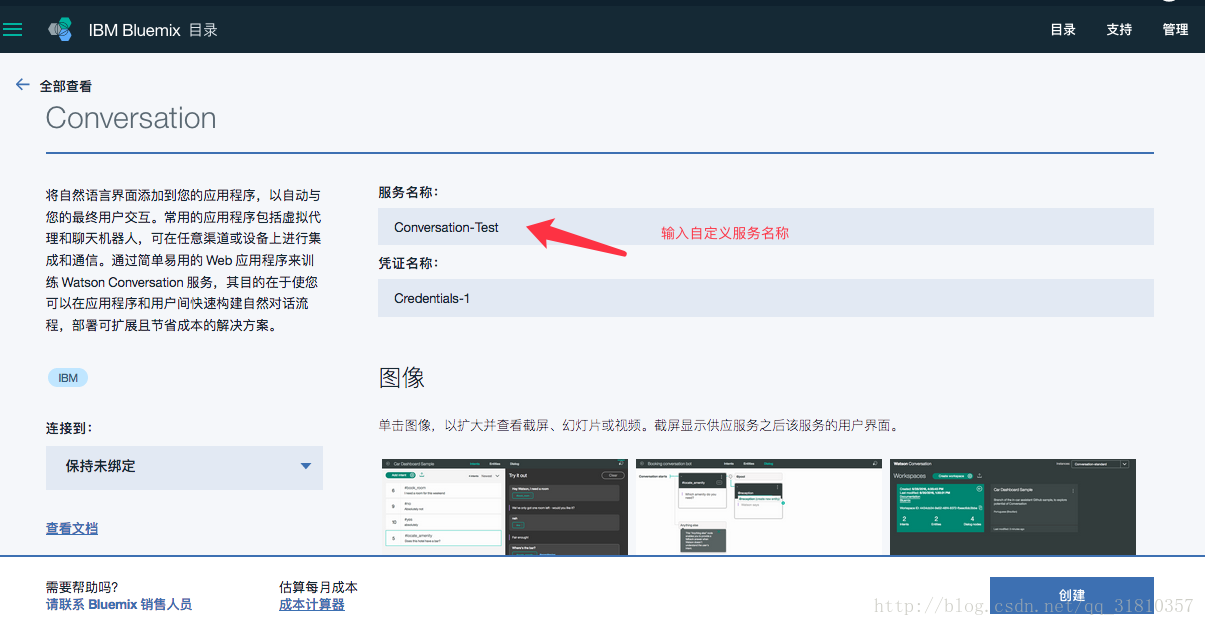Expand the 保持未绑定 connection dropdown
Viewport: 1205px width, 626px height.
(184, 467)
